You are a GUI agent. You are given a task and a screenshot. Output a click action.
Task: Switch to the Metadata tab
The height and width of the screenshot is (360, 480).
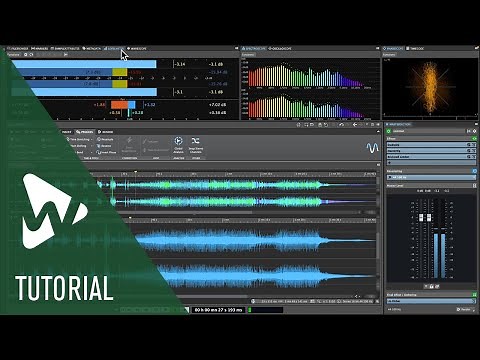91,48
